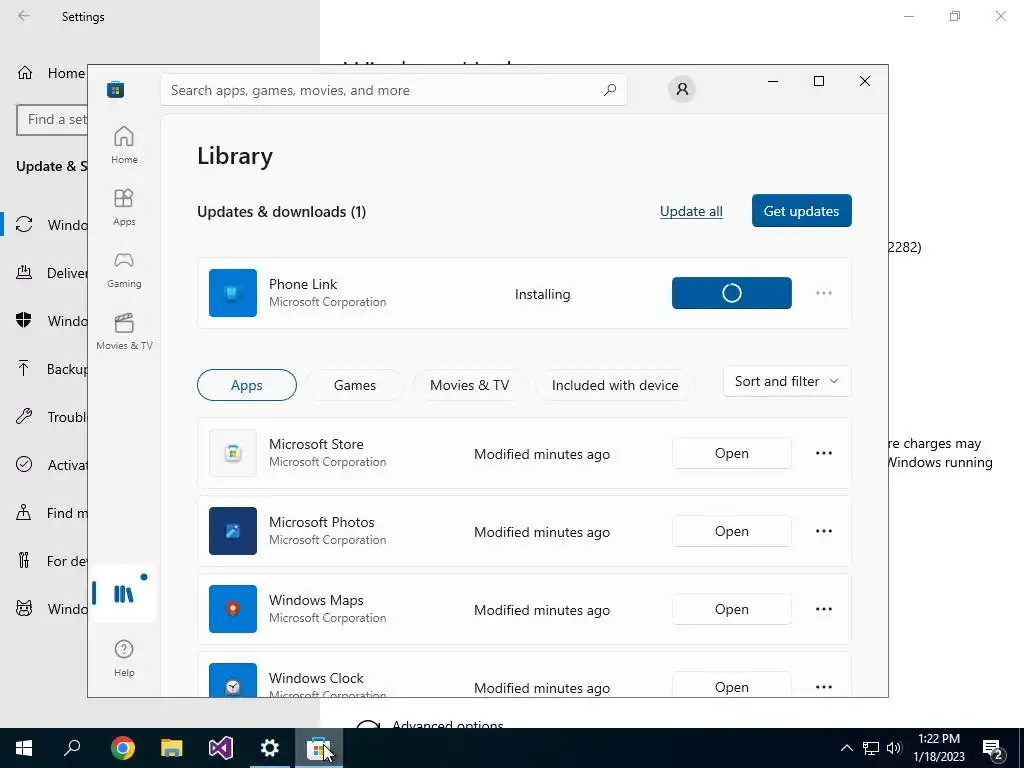This screenshot has width=1024, height=768.
Task: Open Windows Maps app
Action: pyautogui.click(x=731, y=609)
